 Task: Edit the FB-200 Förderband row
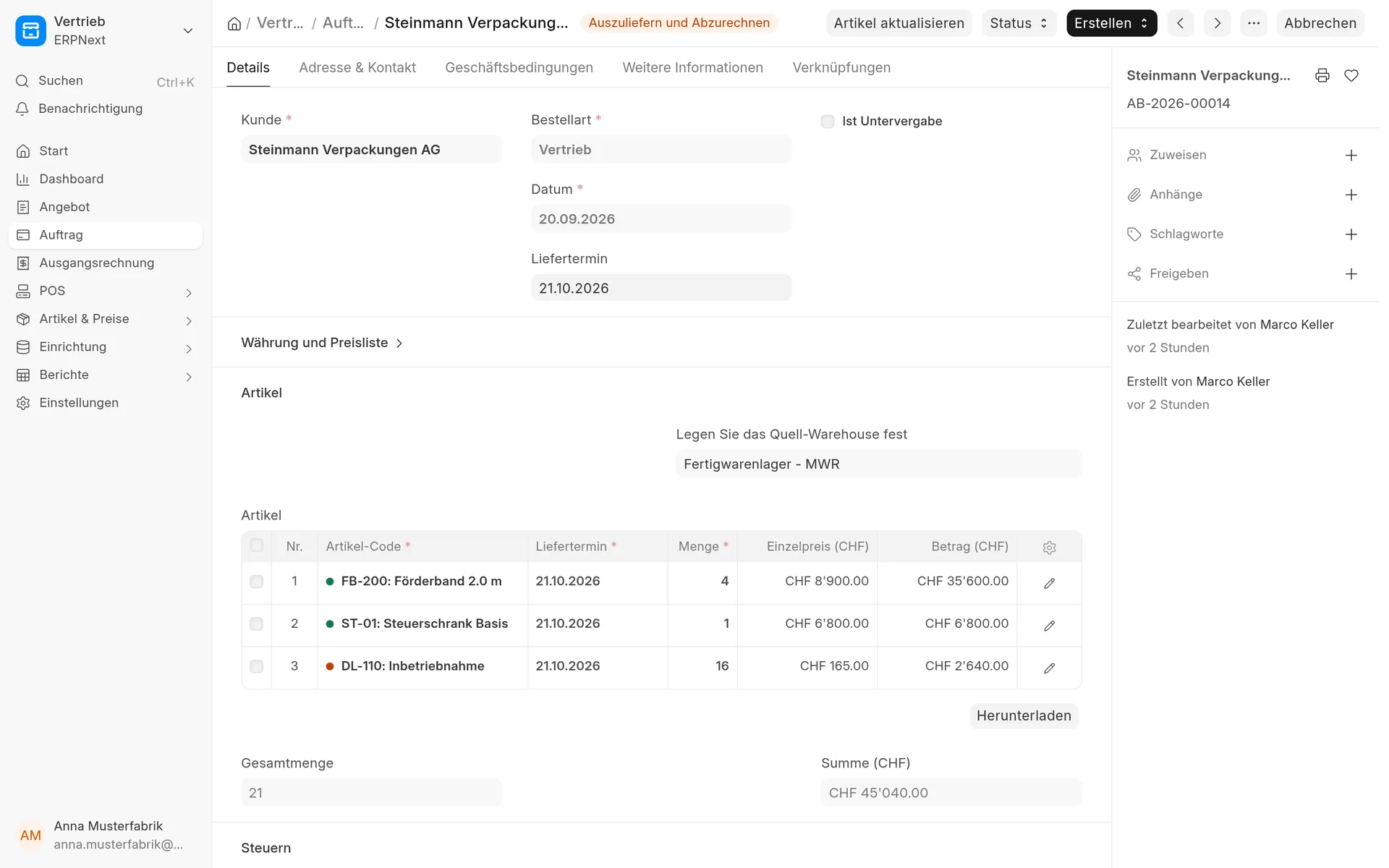coord(1050,583)
